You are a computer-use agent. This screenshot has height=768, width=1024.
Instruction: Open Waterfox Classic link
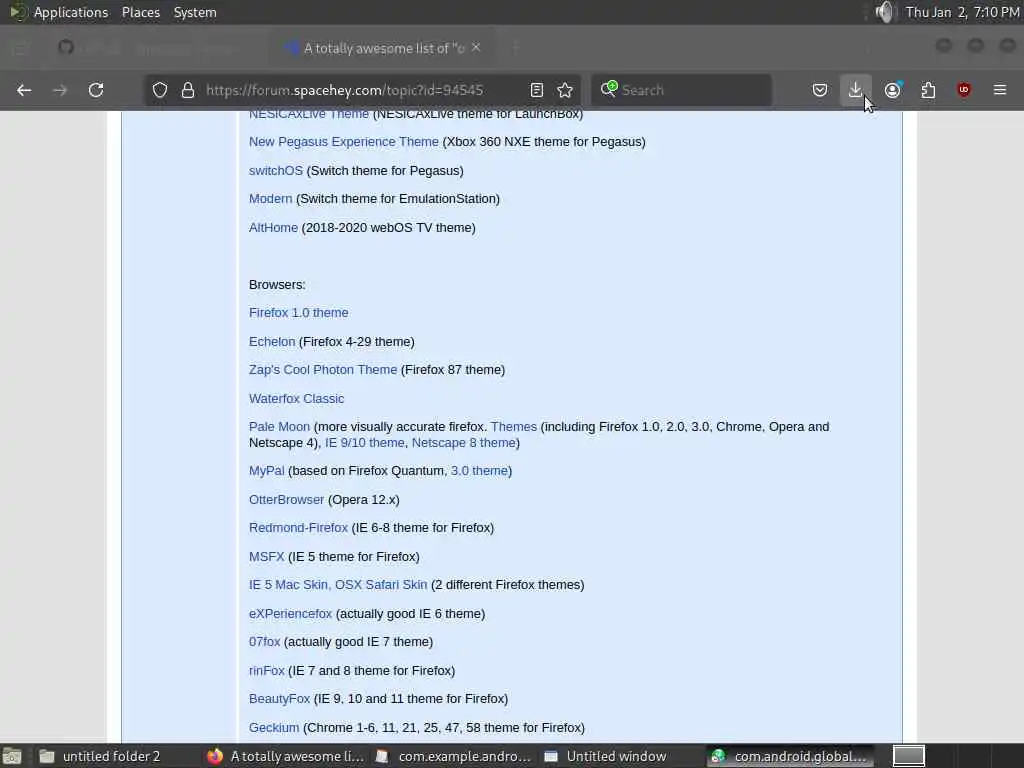tap(296, 398)
